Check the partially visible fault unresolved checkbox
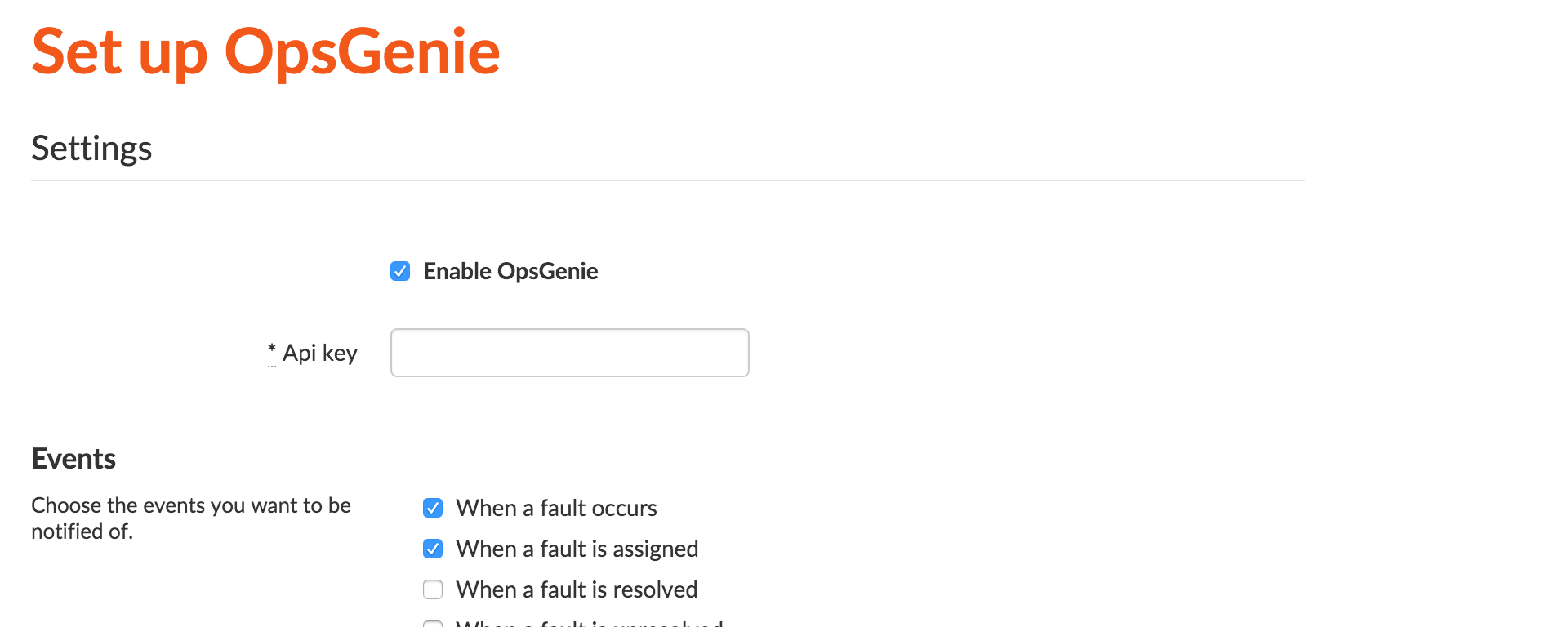This screenshot has height=627, width=1568. coord(433,624)
